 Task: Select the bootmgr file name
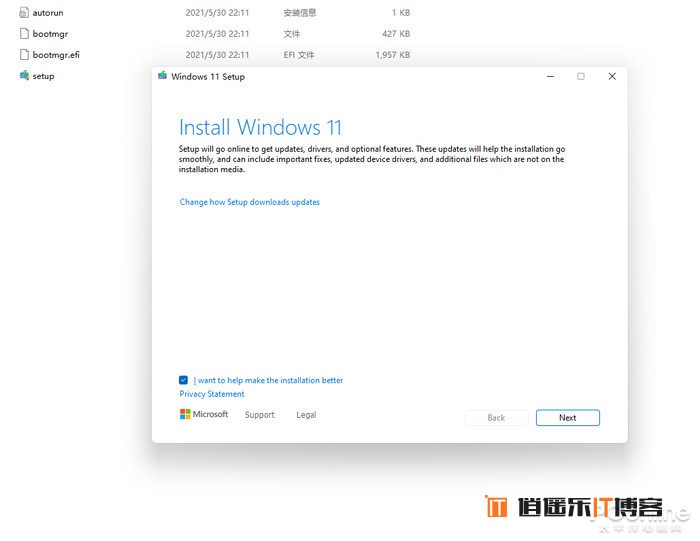coord(50,34)
